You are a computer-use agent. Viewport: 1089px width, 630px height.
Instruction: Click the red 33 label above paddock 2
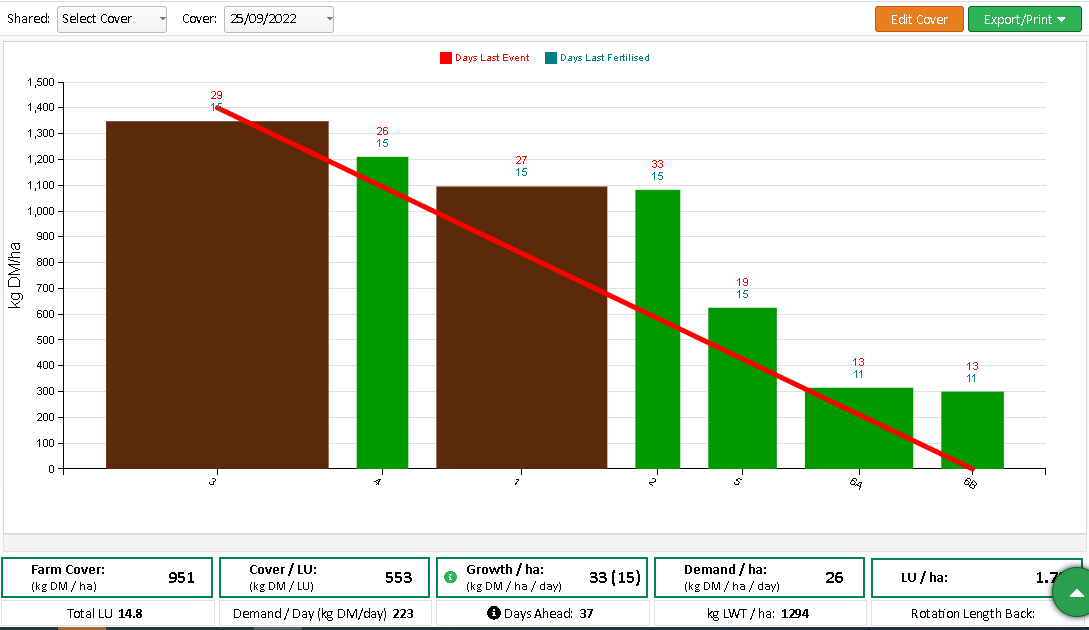tap(657, 165)
